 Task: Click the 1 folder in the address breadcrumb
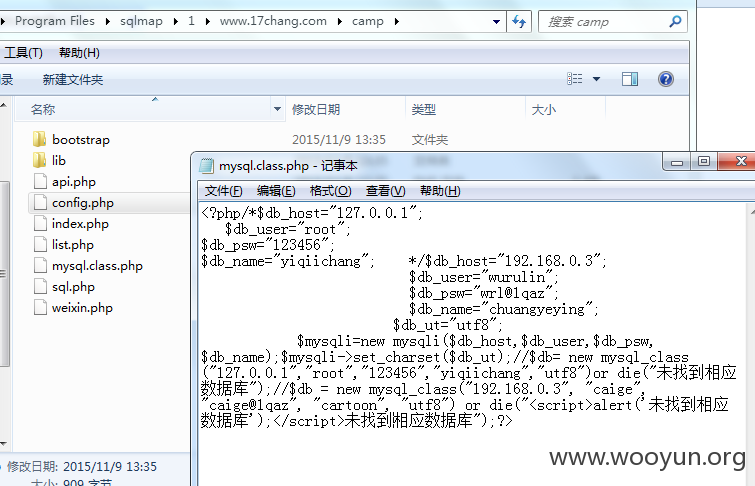(191, 21)
